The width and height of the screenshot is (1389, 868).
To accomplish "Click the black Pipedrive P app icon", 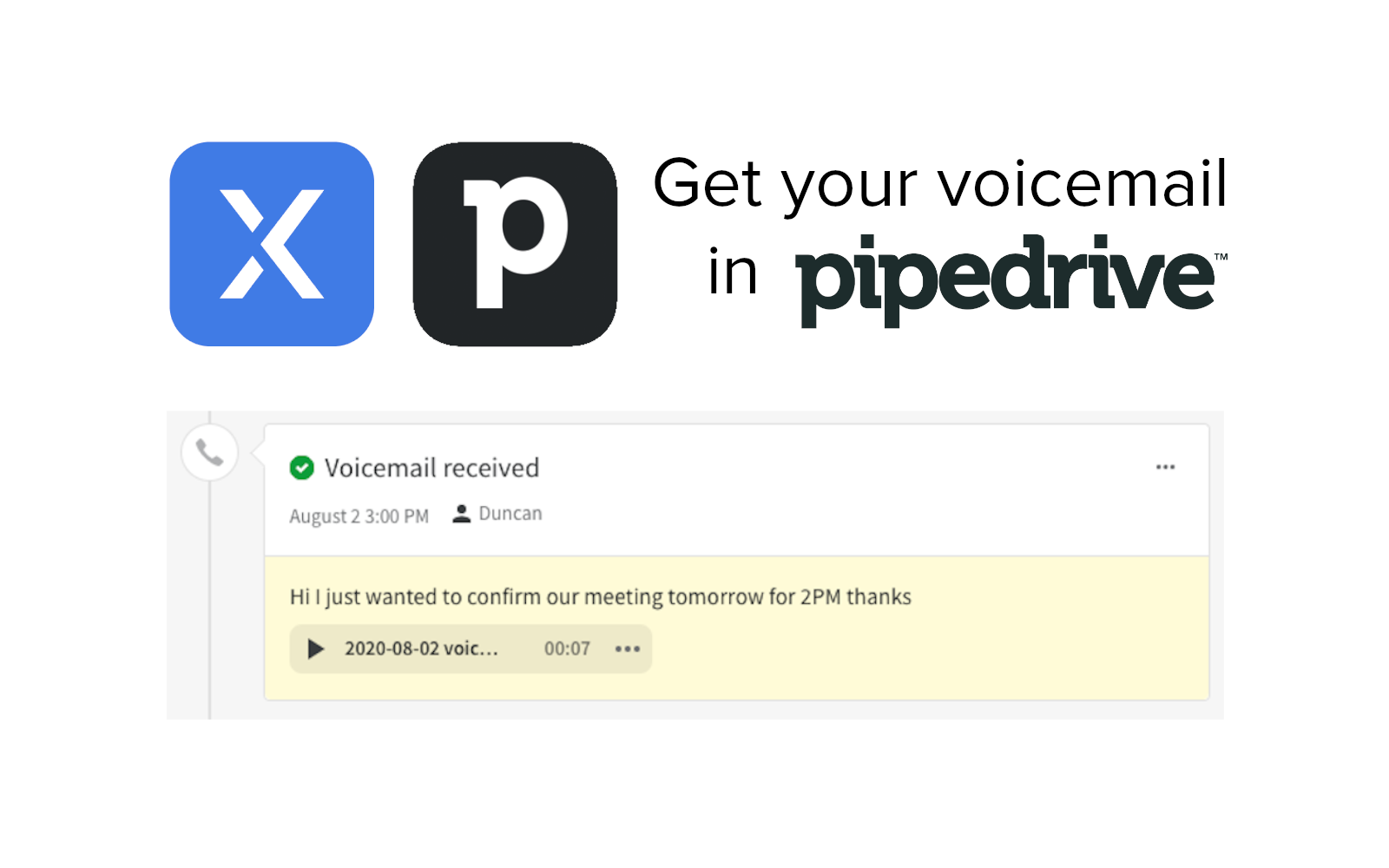I will pyautogui.click(x=515, y=244).
